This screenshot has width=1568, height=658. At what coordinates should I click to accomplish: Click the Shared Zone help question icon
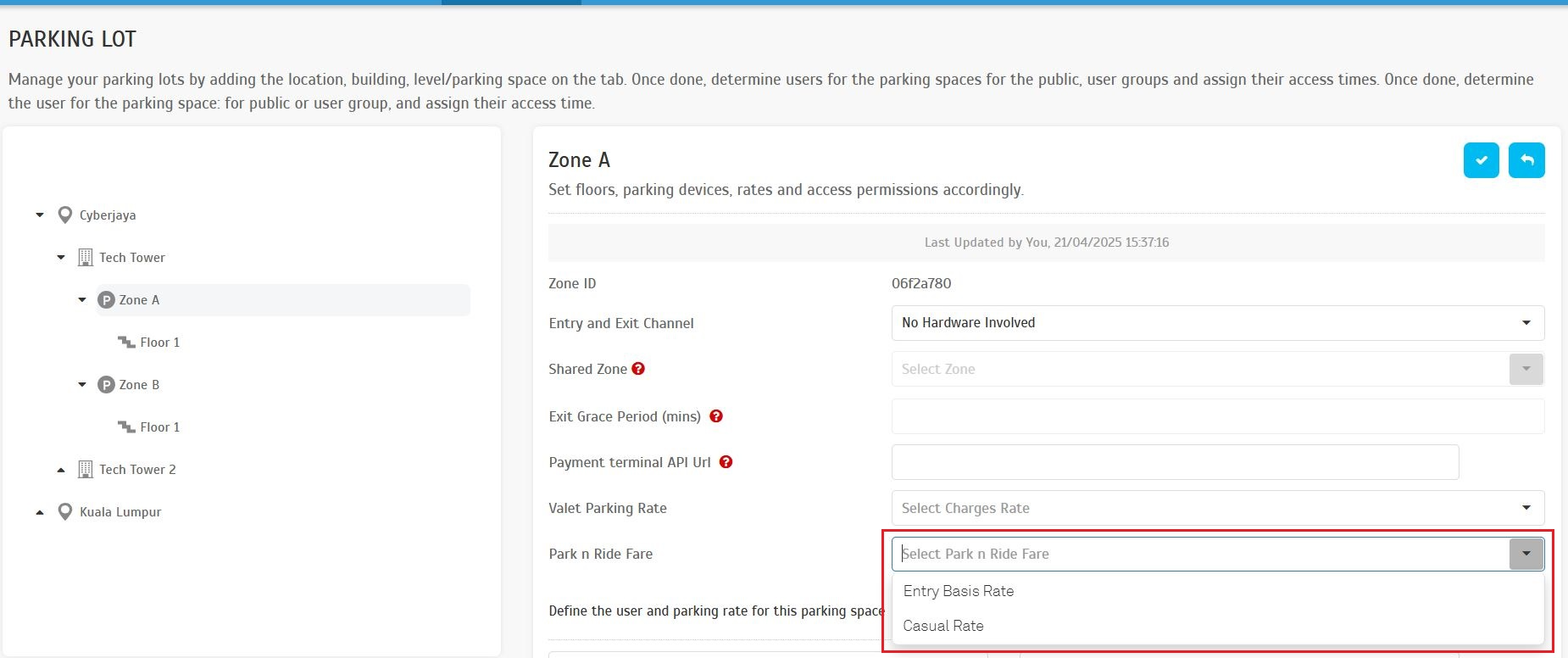(638, 369)
